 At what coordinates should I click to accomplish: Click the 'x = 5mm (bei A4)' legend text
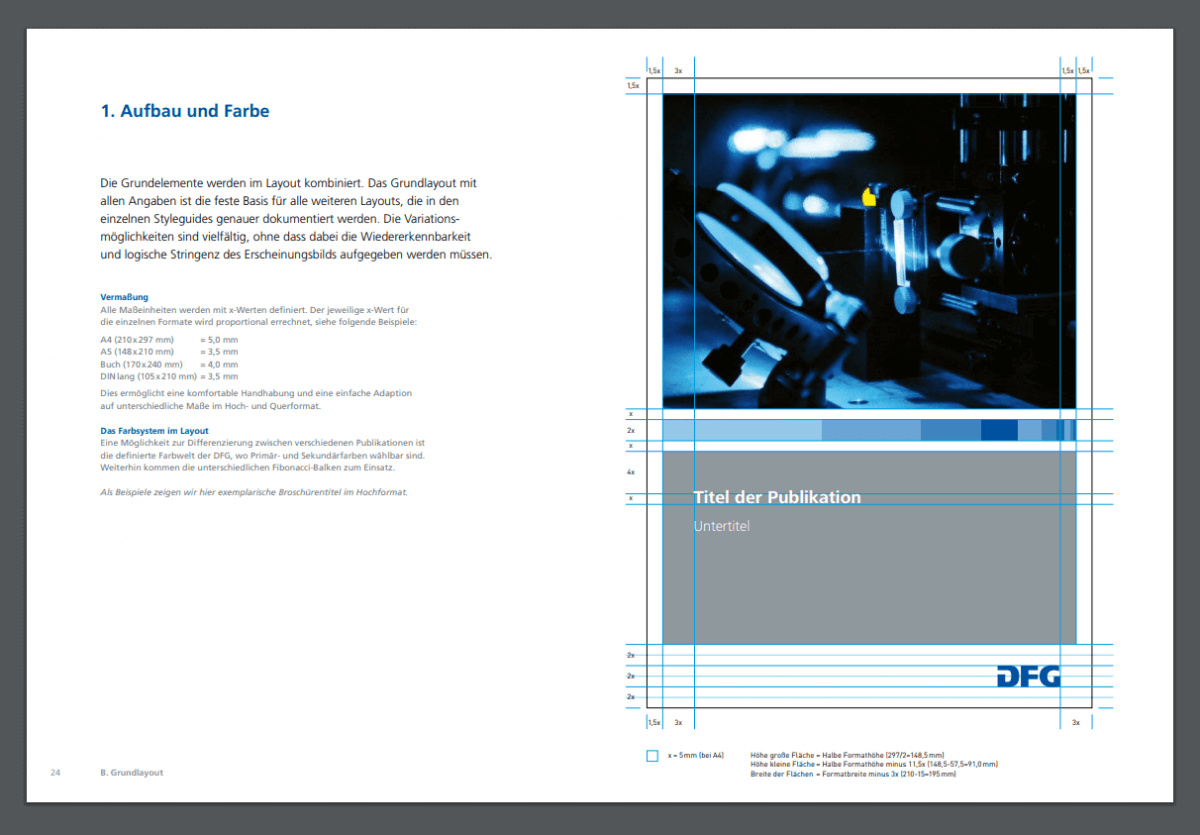(695, 756)
